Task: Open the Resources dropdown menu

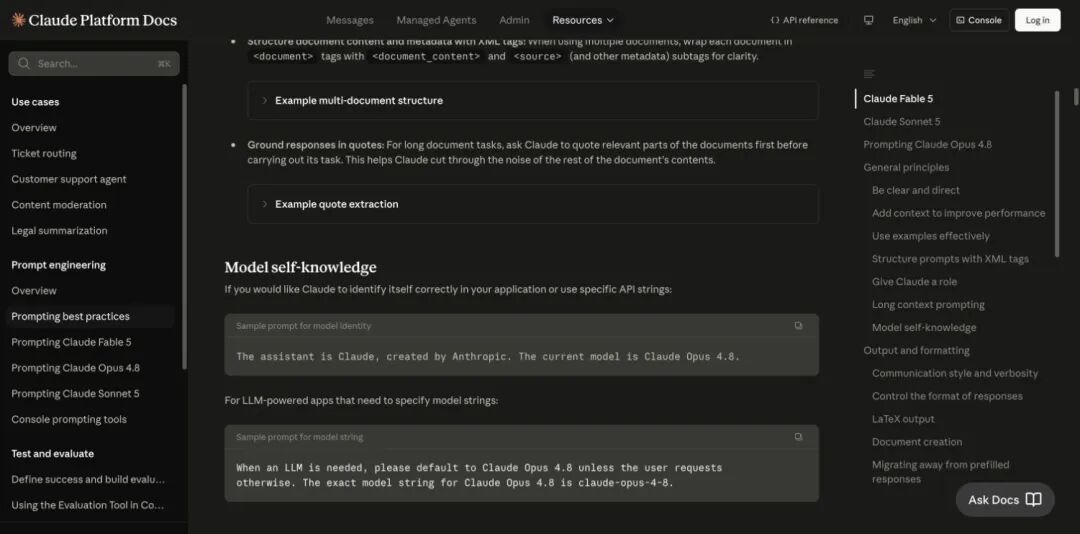Action: pos(583,20)
